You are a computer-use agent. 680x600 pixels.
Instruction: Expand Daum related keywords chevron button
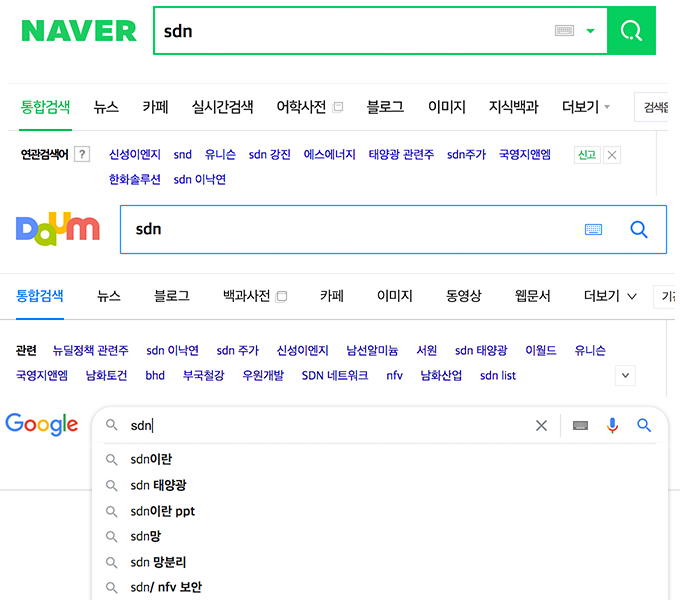(625, 375)
